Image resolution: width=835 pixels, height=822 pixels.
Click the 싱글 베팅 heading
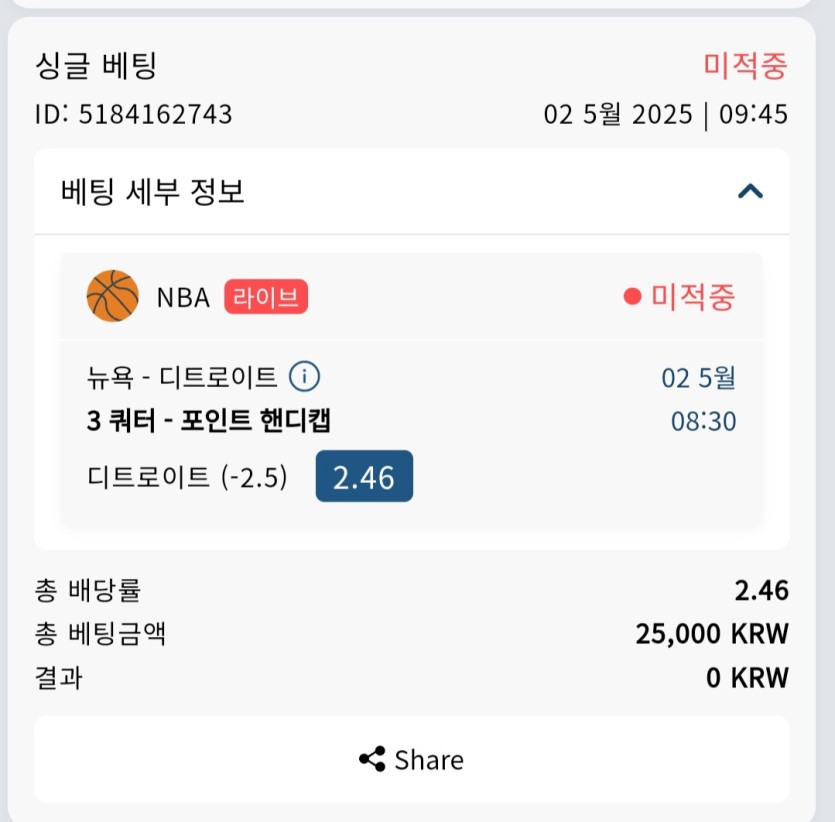pos(96,66)
